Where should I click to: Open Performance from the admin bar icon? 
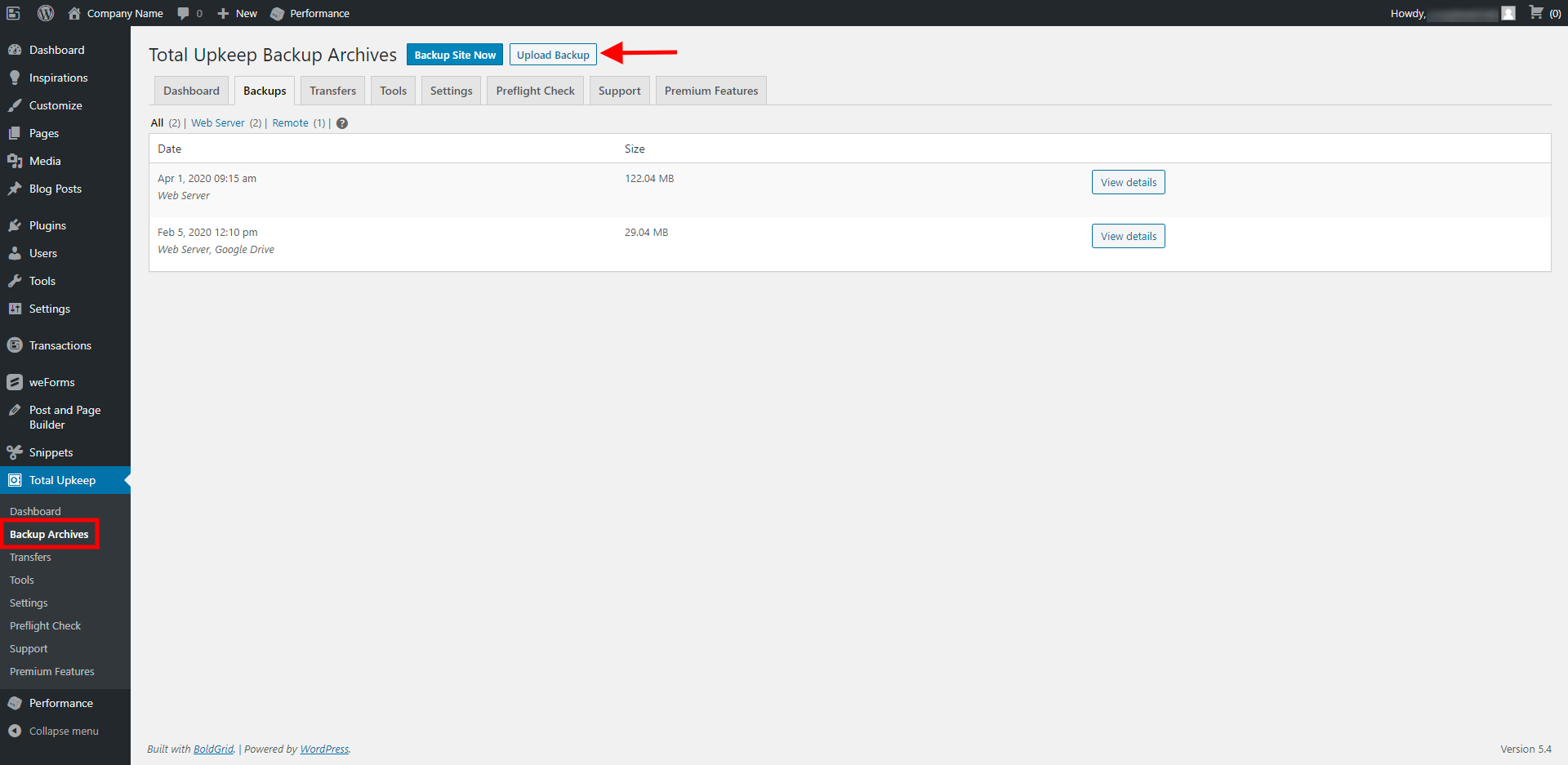[x=278, y=13]
